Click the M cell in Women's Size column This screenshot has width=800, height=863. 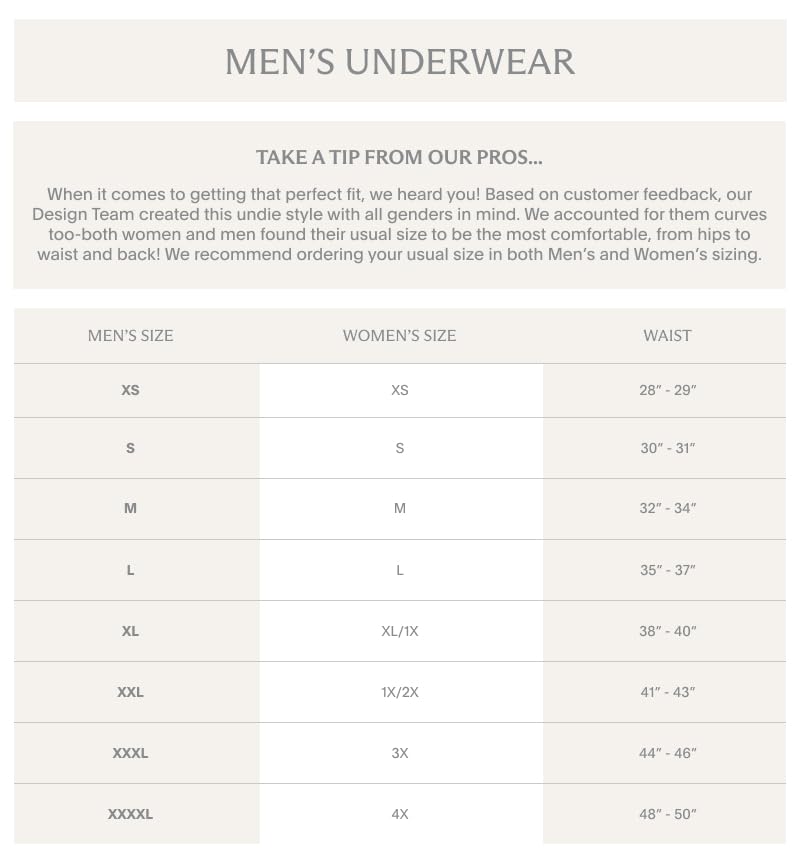click(x=400, y=509)
